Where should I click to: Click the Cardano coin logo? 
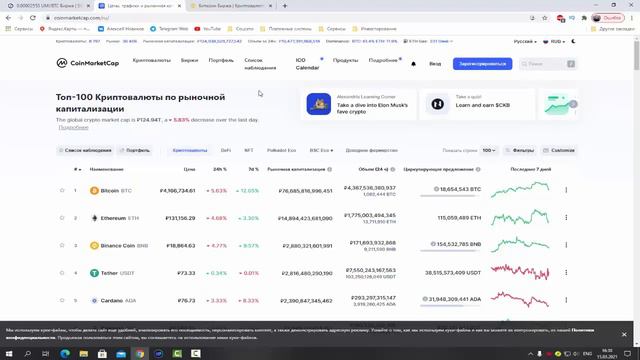click(94, 300)
